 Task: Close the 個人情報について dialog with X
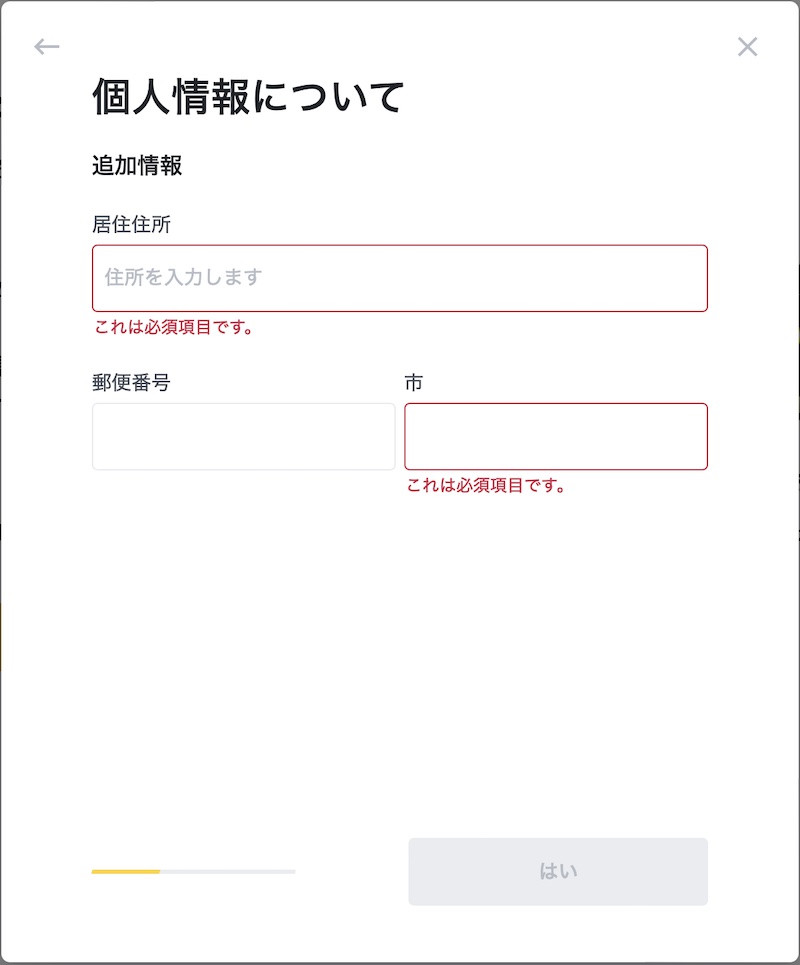tap(748, 47)
